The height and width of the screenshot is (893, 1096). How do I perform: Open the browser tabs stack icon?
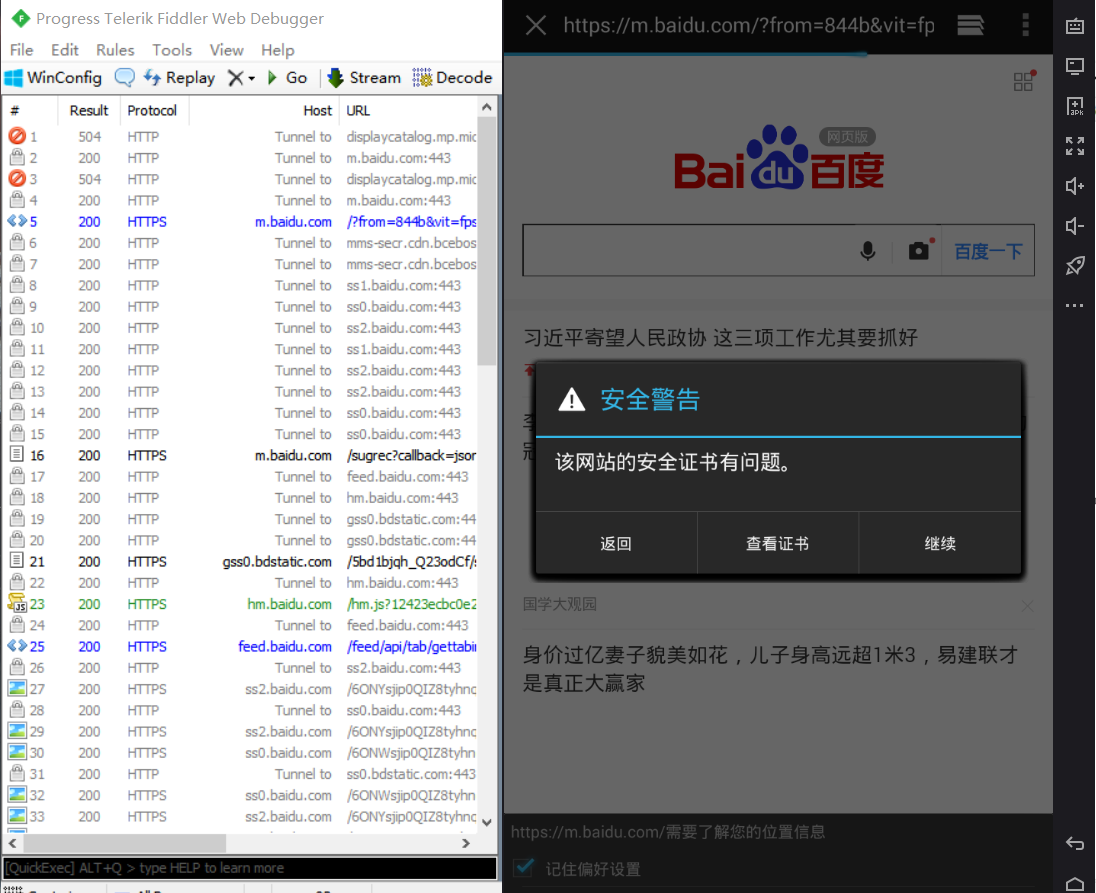(x=970, y=26)
